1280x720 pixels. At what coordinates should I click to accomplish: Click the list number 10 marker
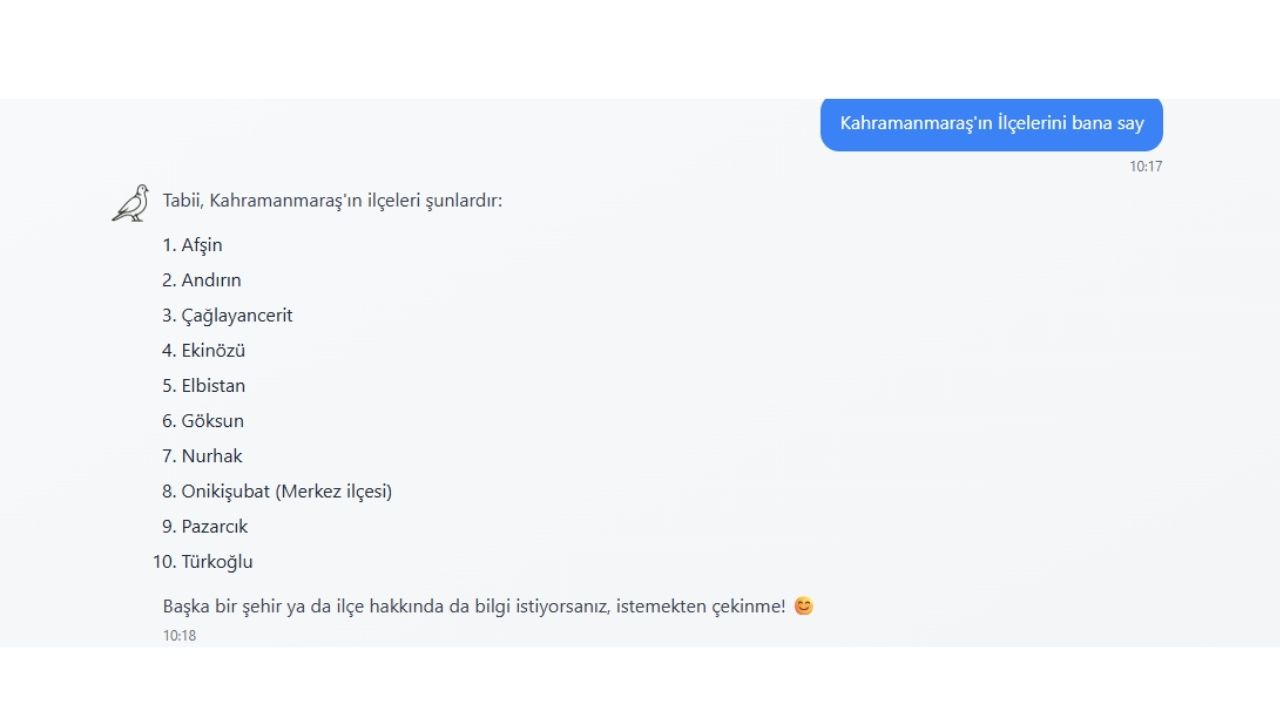[164, 562]
